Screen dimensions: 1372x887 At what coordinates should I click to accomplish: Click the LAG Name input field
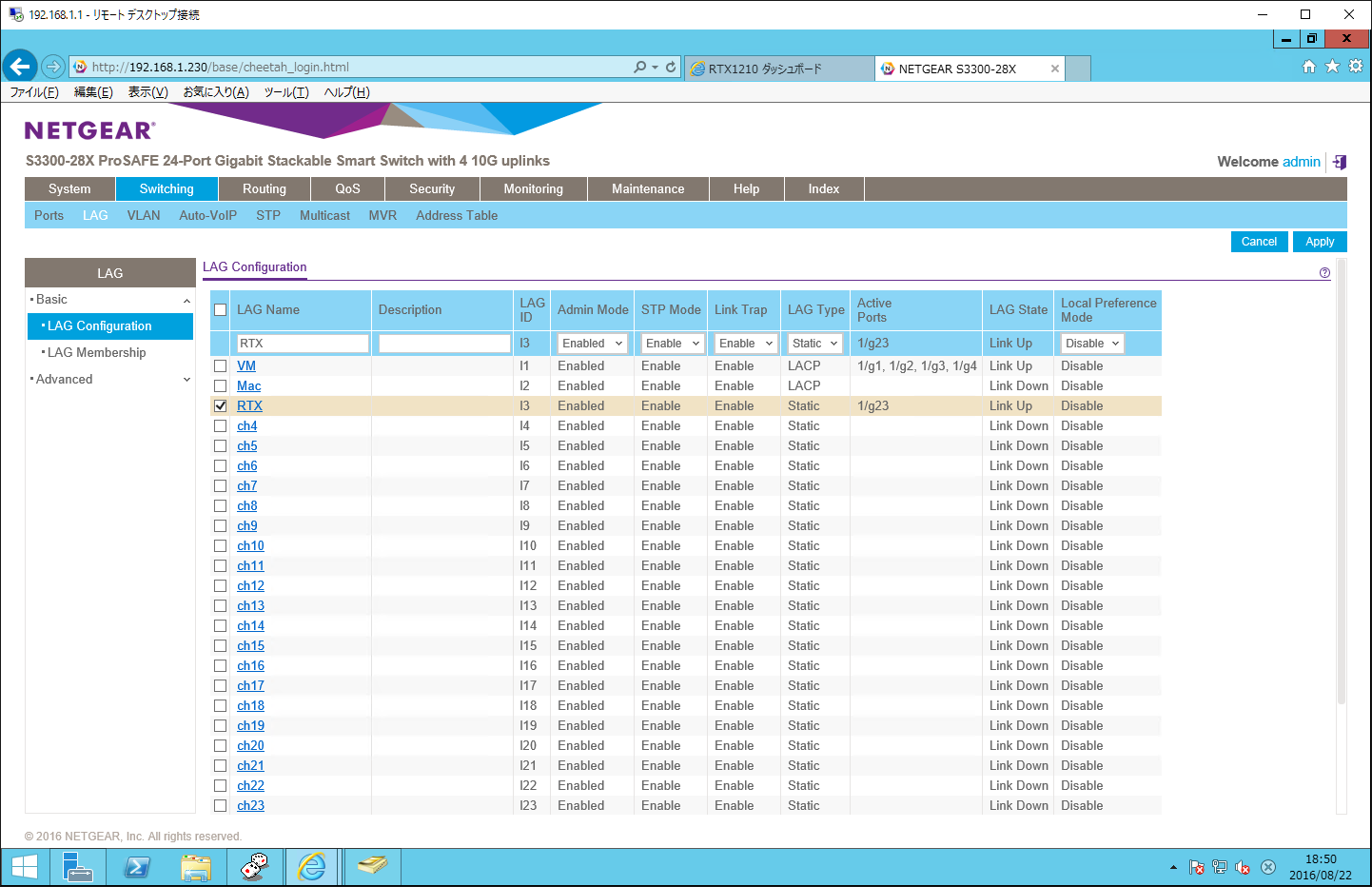point(303,344)
